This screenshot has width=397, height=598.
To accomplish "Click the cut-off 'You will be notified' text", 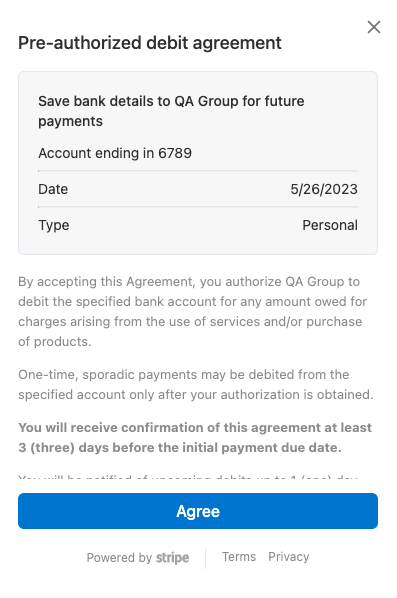I will click(x=188, y=477).
